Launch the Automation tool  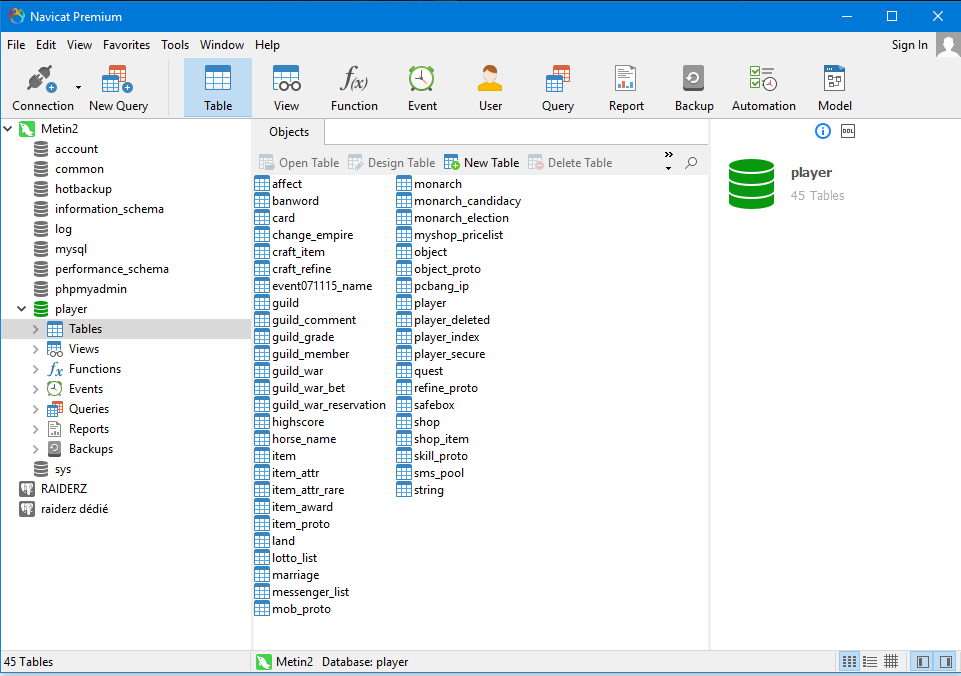point(764,88)
